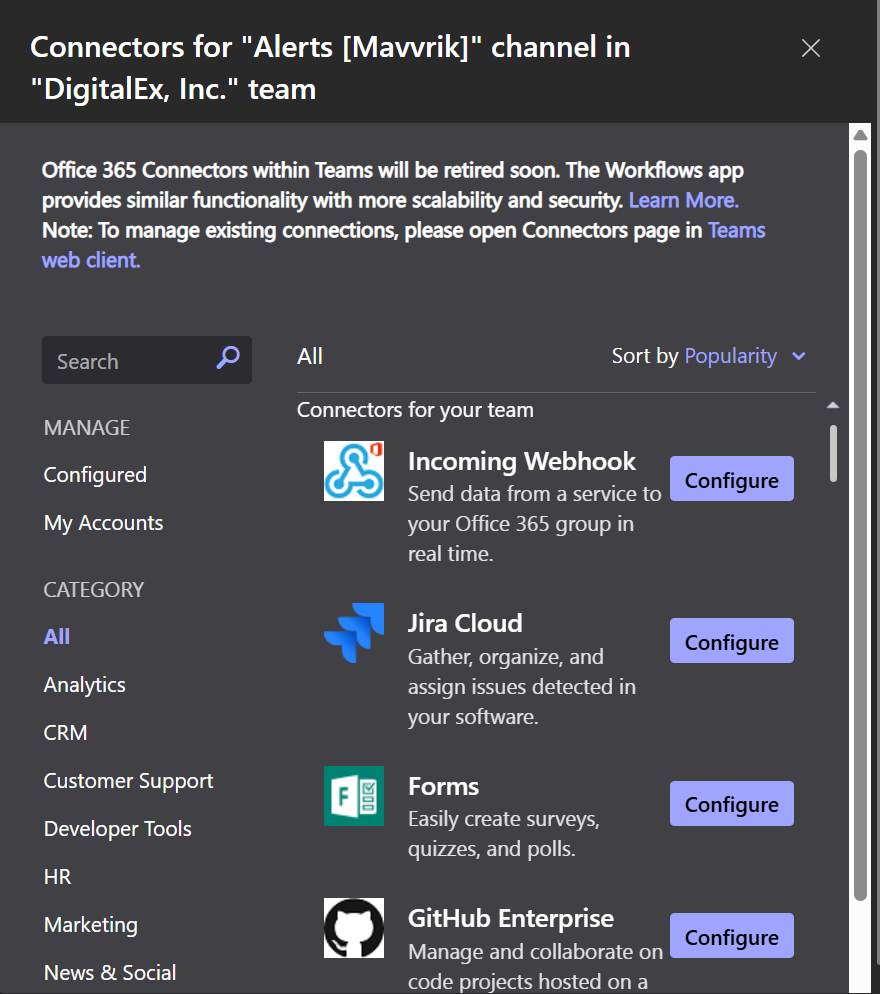Select the Configured manage item

tap(95, 475)
